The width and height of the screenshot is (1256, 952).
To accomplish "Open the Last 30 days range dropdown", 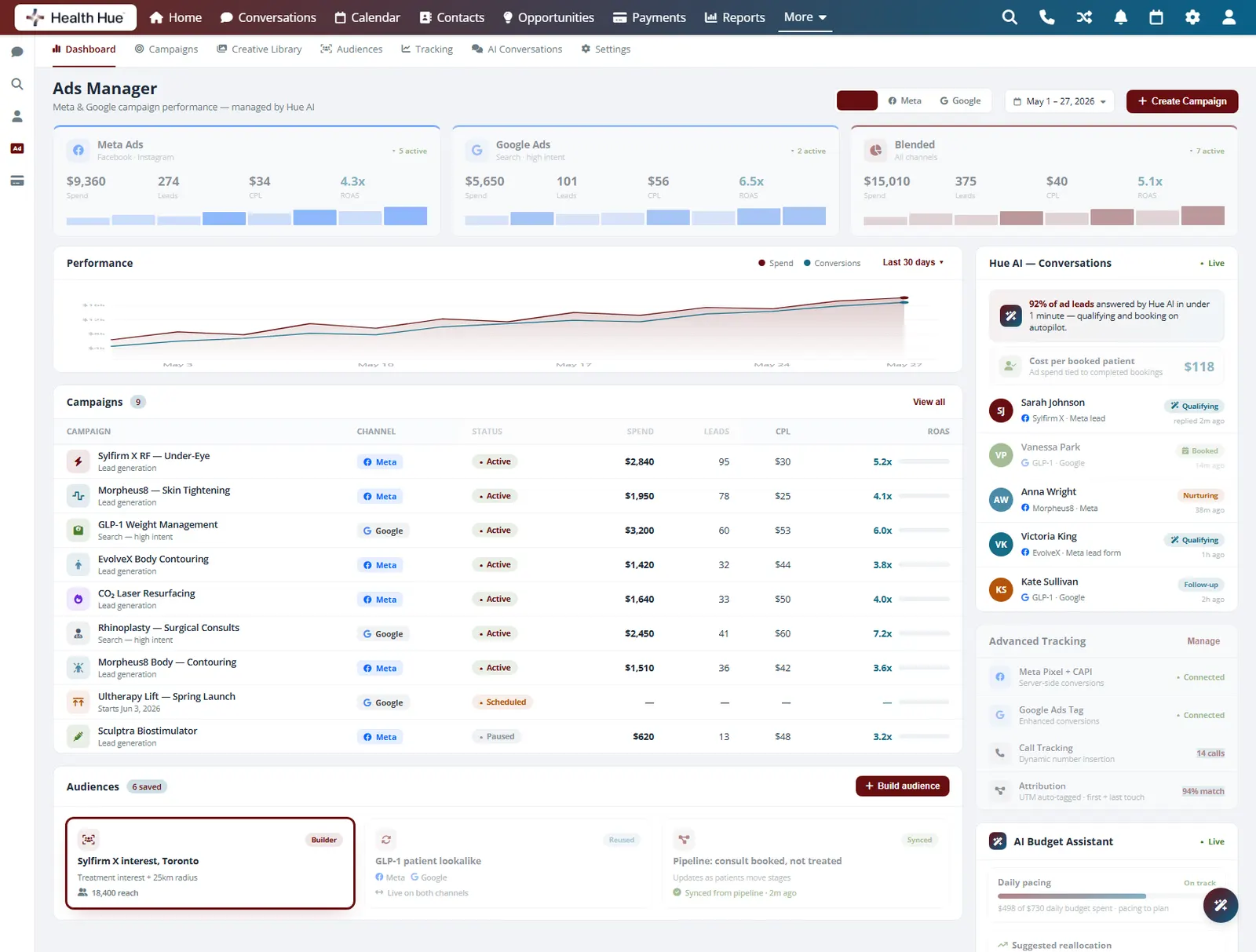I will (x=913, y=262).
